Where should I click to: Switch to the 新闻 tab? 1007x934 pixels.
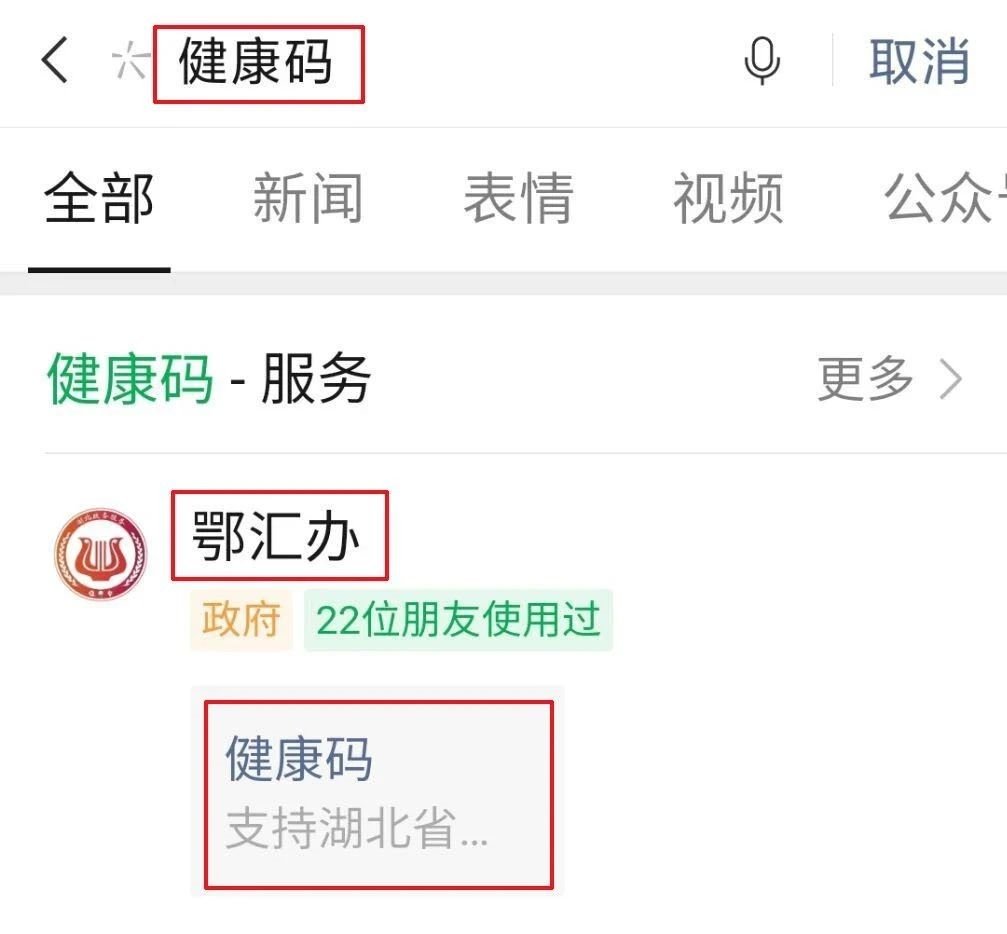pos(308,198)
